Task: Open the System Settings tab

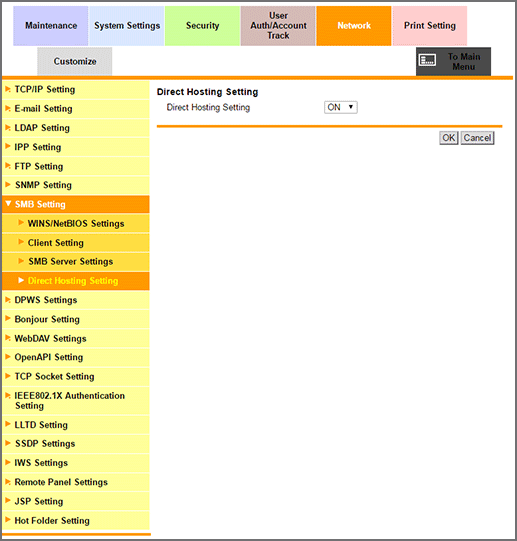Action: pos(127,26)
